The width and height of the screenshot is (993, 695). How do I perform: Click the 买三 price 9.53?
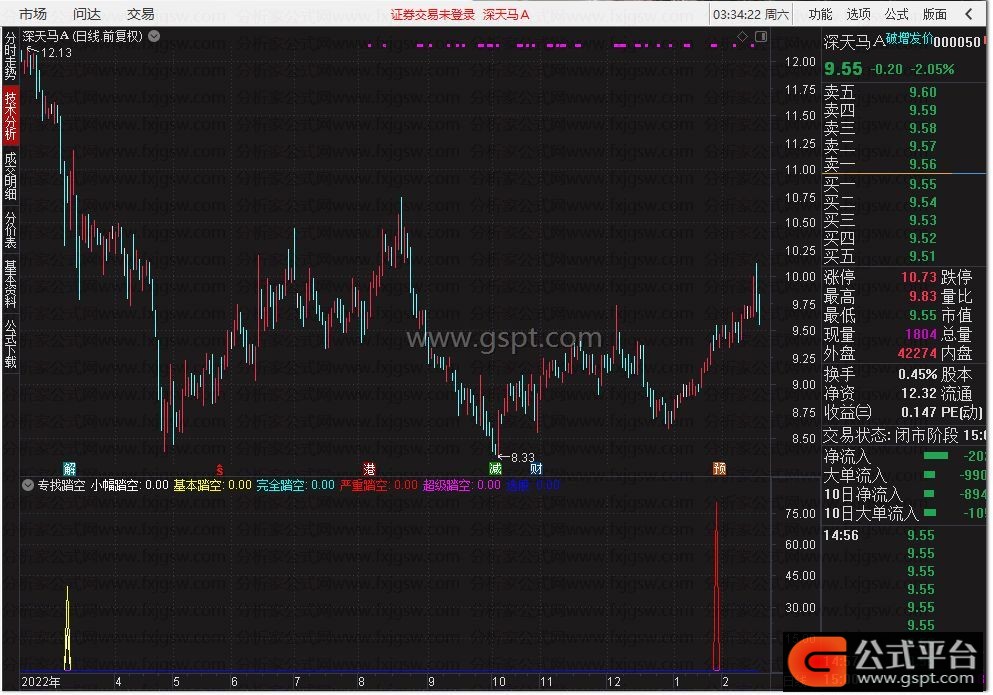point(923,220)
